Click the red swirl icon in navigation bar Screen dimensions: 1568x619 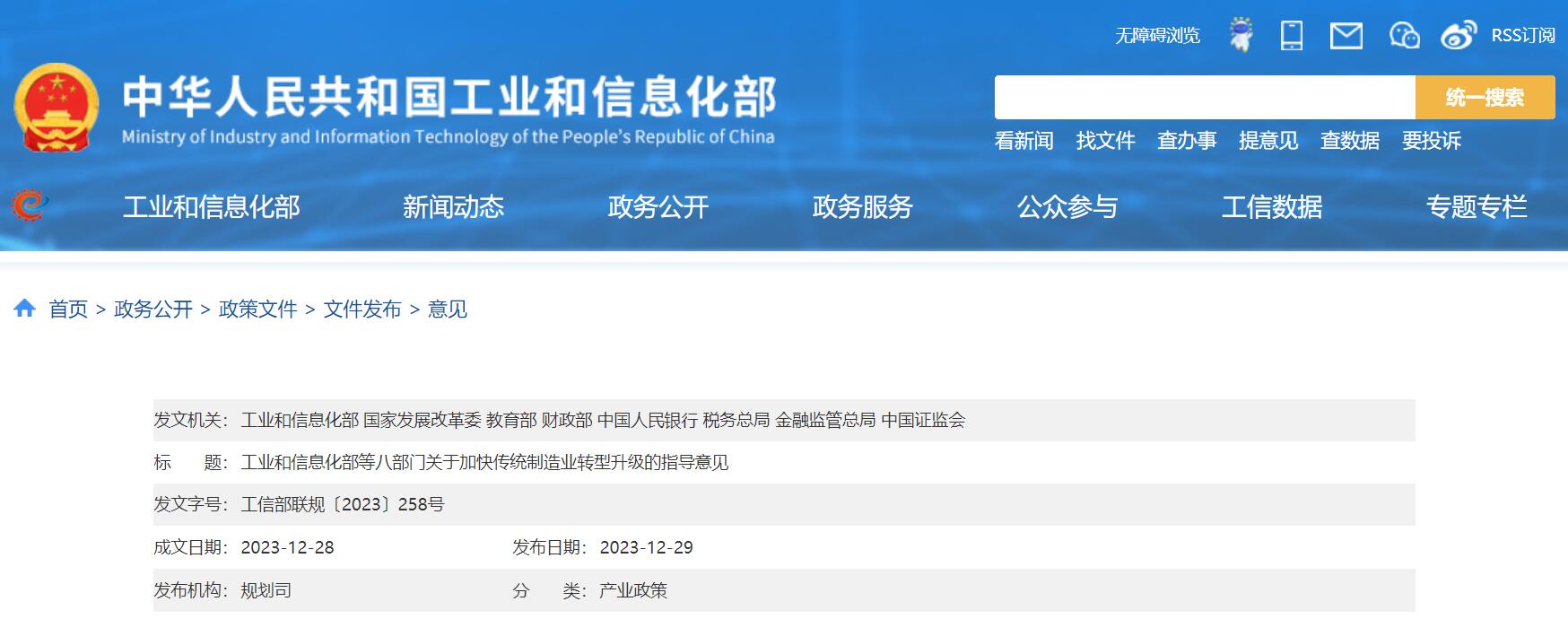click(x=30, y=205)
